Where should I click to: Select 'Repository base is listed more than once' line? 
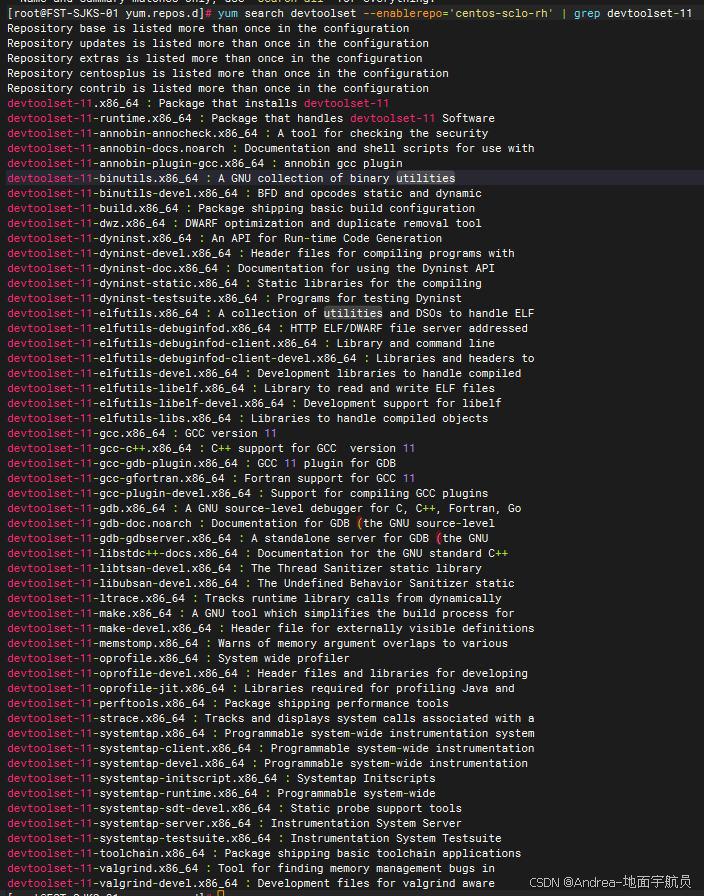pyautogui.click(x=208, y=28)
